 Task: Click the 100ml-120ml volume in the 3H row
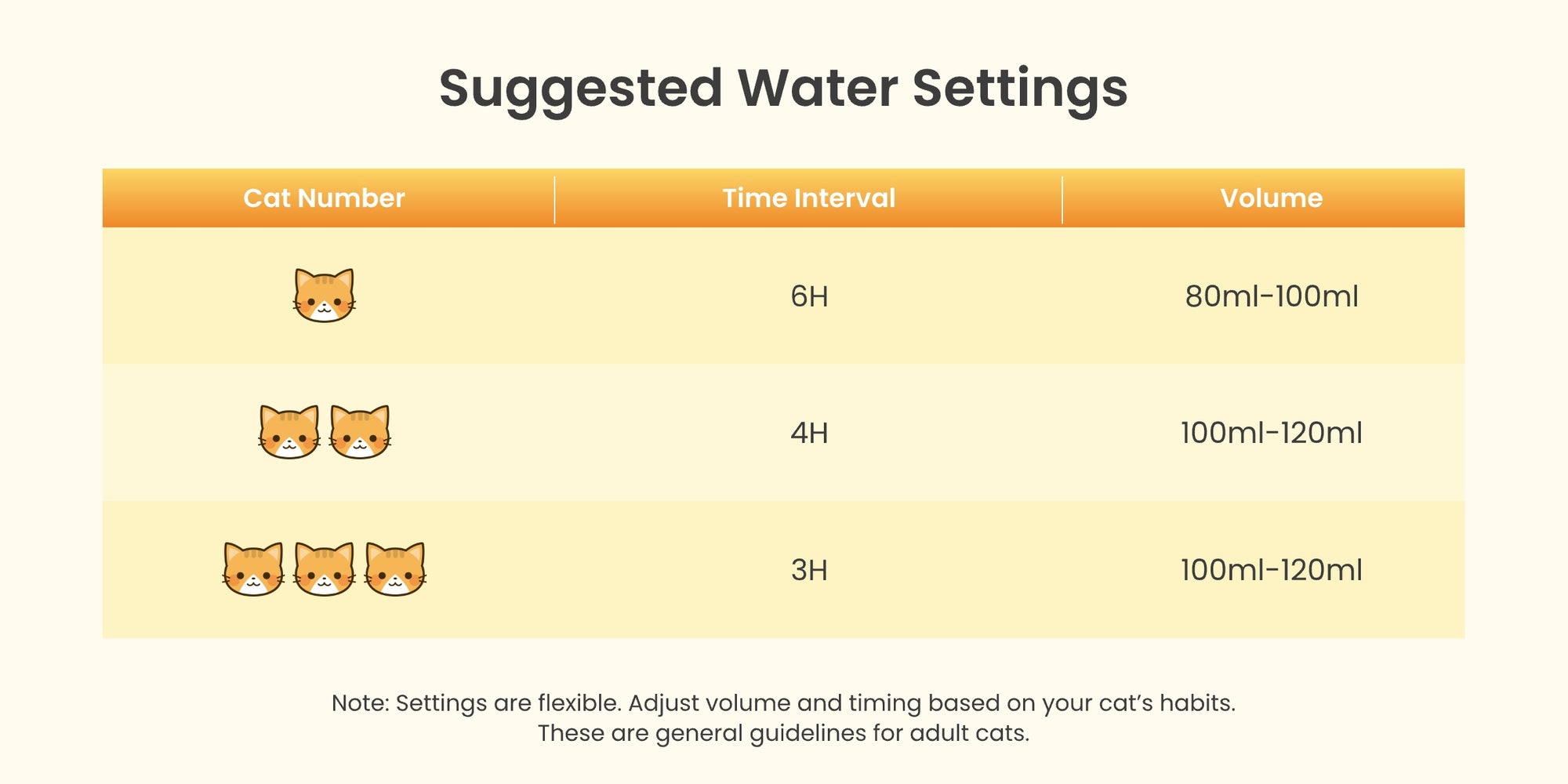(x=1271, y=570)
